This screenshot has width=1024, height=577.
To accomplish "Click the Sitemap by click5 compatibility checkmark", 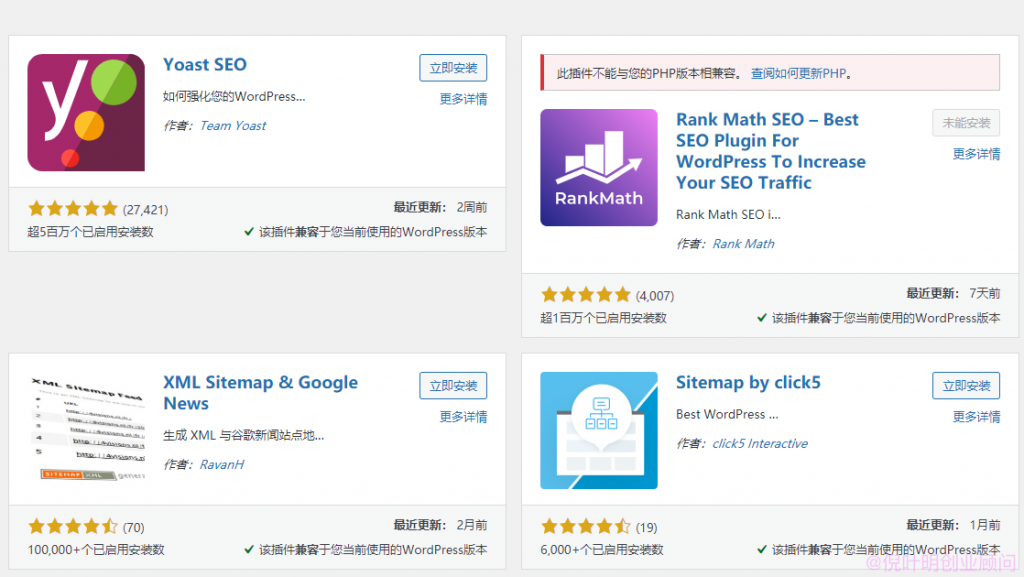I will pos(761,550).
